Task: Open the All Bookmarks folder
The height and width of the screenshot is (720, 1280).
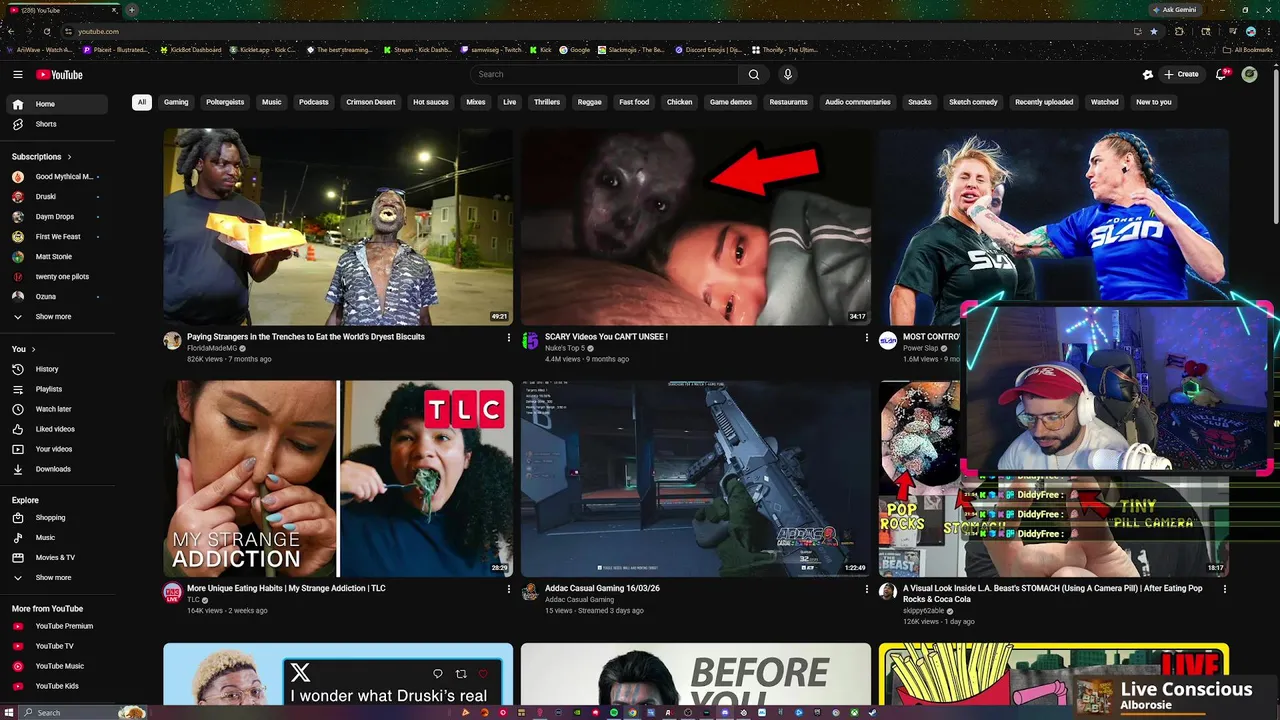Action: point(1249,49)
